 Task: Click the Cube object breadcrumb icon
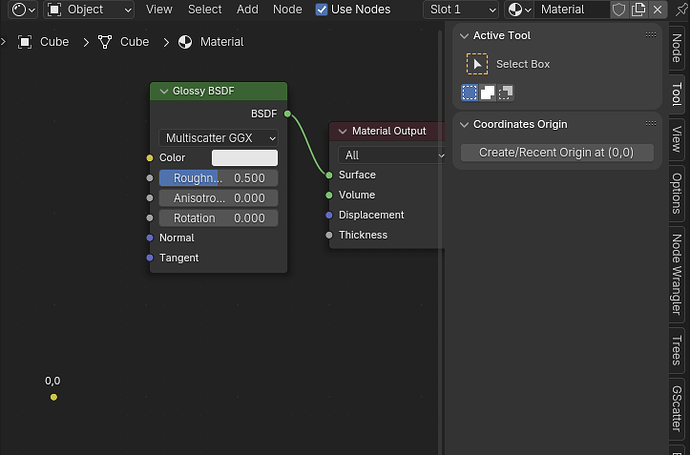coord(25,42)
